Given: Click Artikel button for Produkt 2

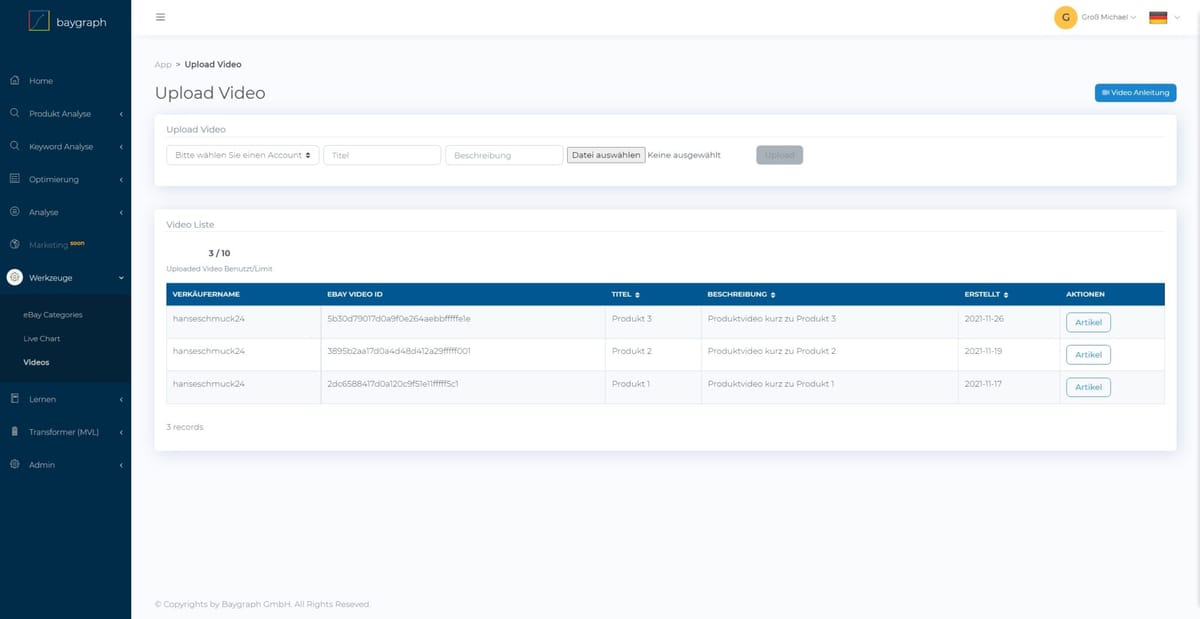Looking at the screenshot, I should point(1088,355).
